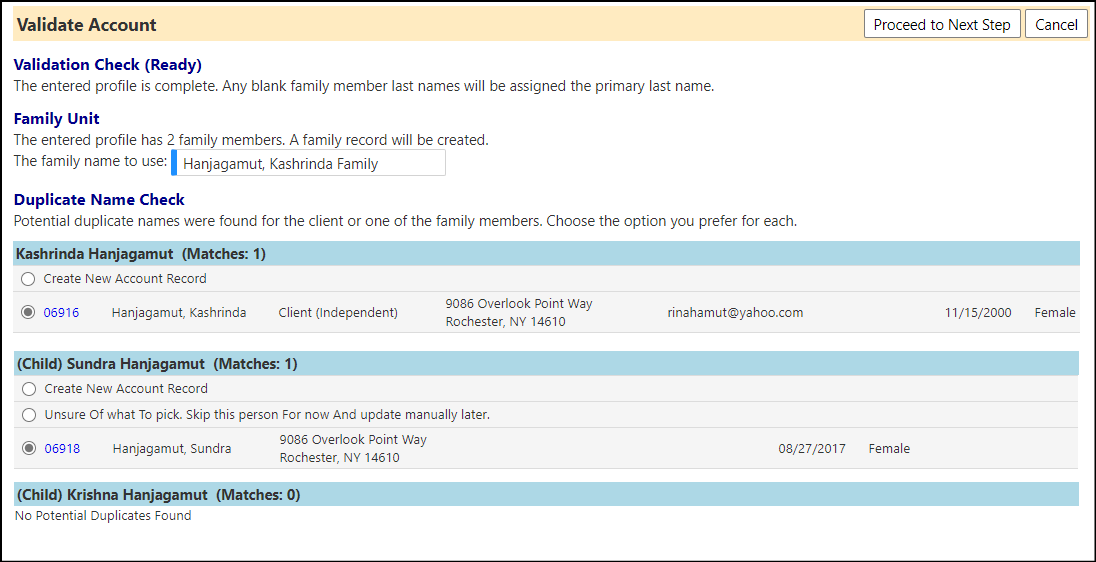Viewport: 1096px width, 562px height.
Task: Focus the family name text field
Action: pyautogui.click(x=308, y=163)
